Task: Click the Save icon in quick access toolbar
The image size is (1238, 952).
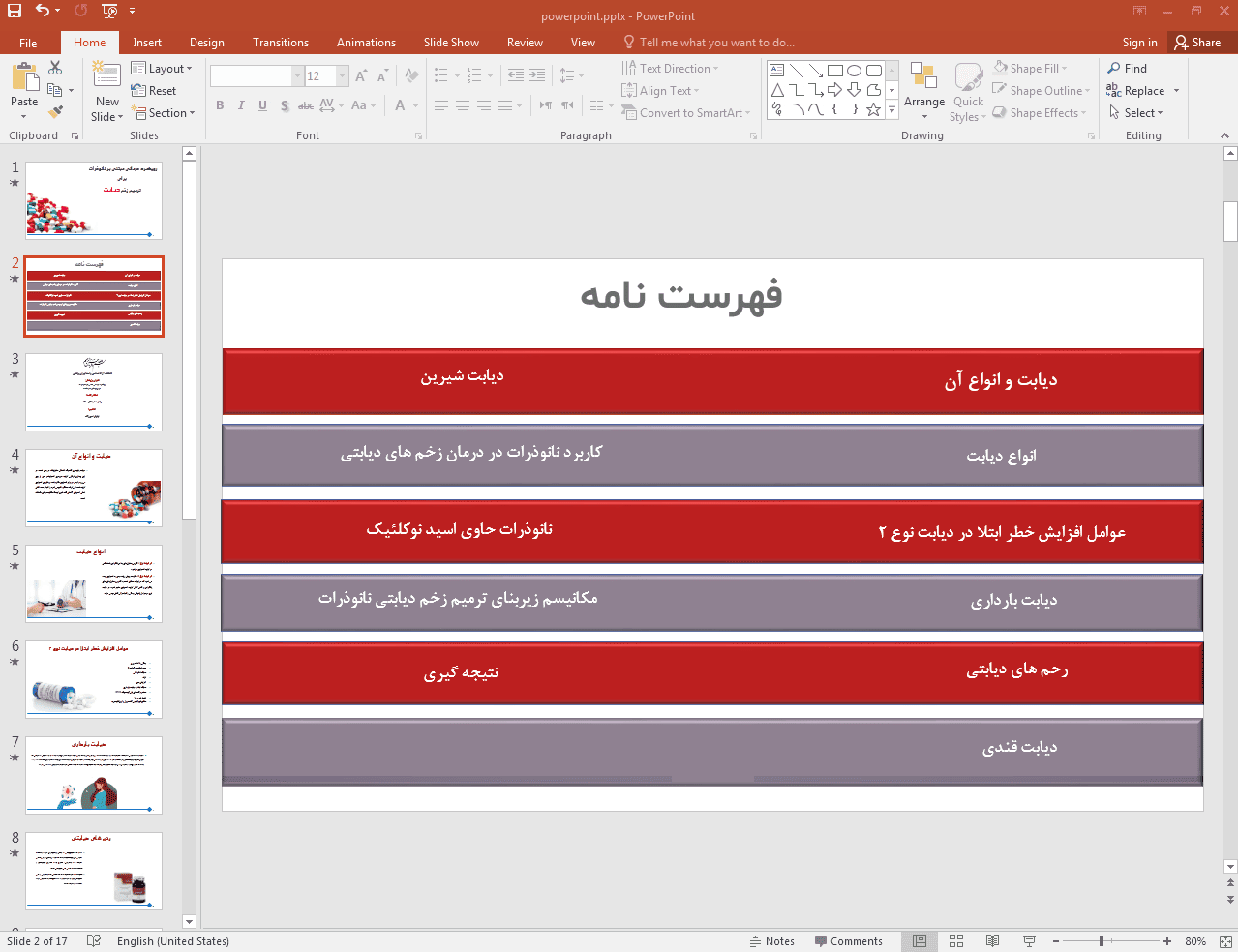Action: click(x=14, y=11)
